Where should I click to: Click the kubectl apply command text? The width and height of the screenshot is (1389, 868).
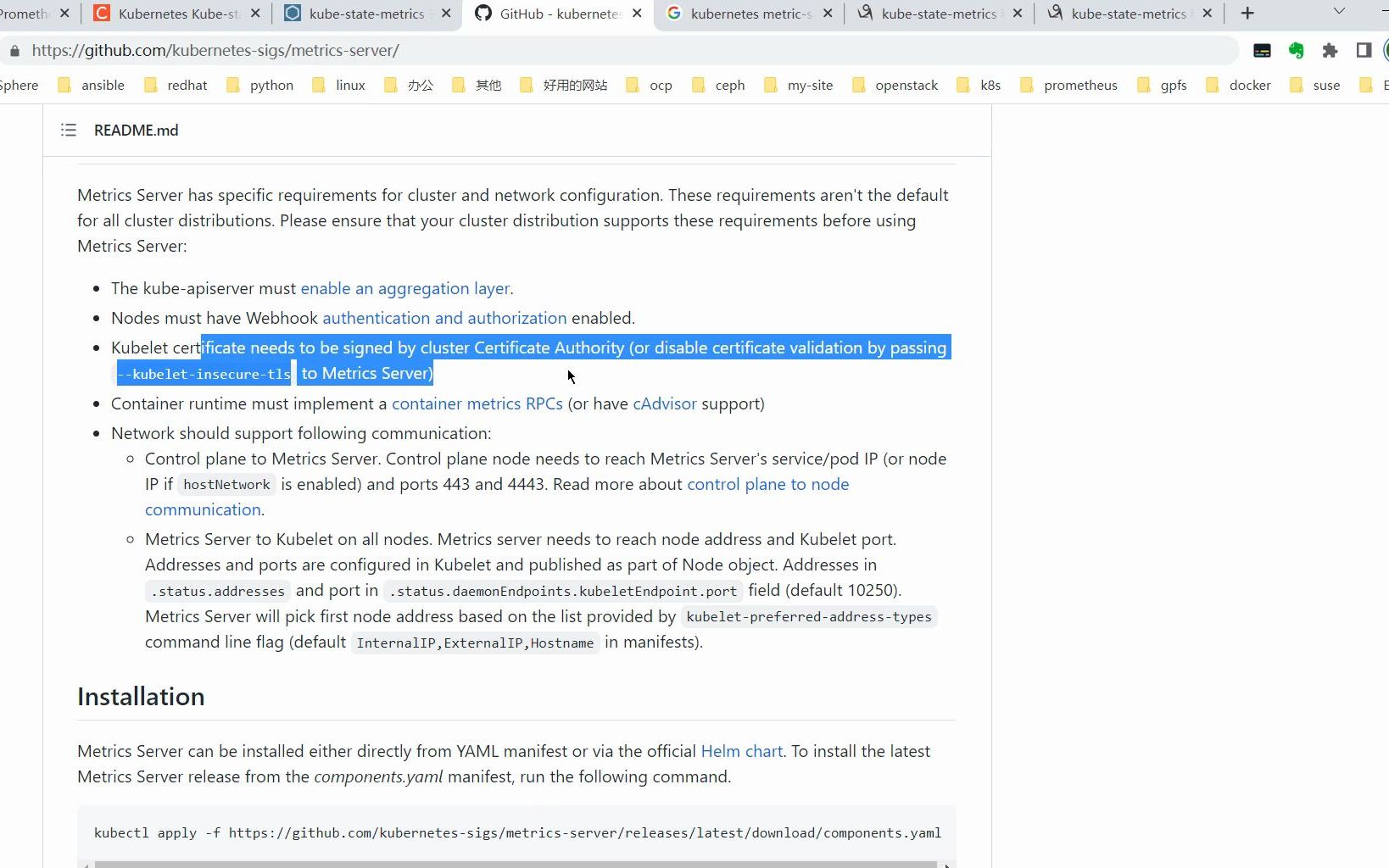[517, 833]
